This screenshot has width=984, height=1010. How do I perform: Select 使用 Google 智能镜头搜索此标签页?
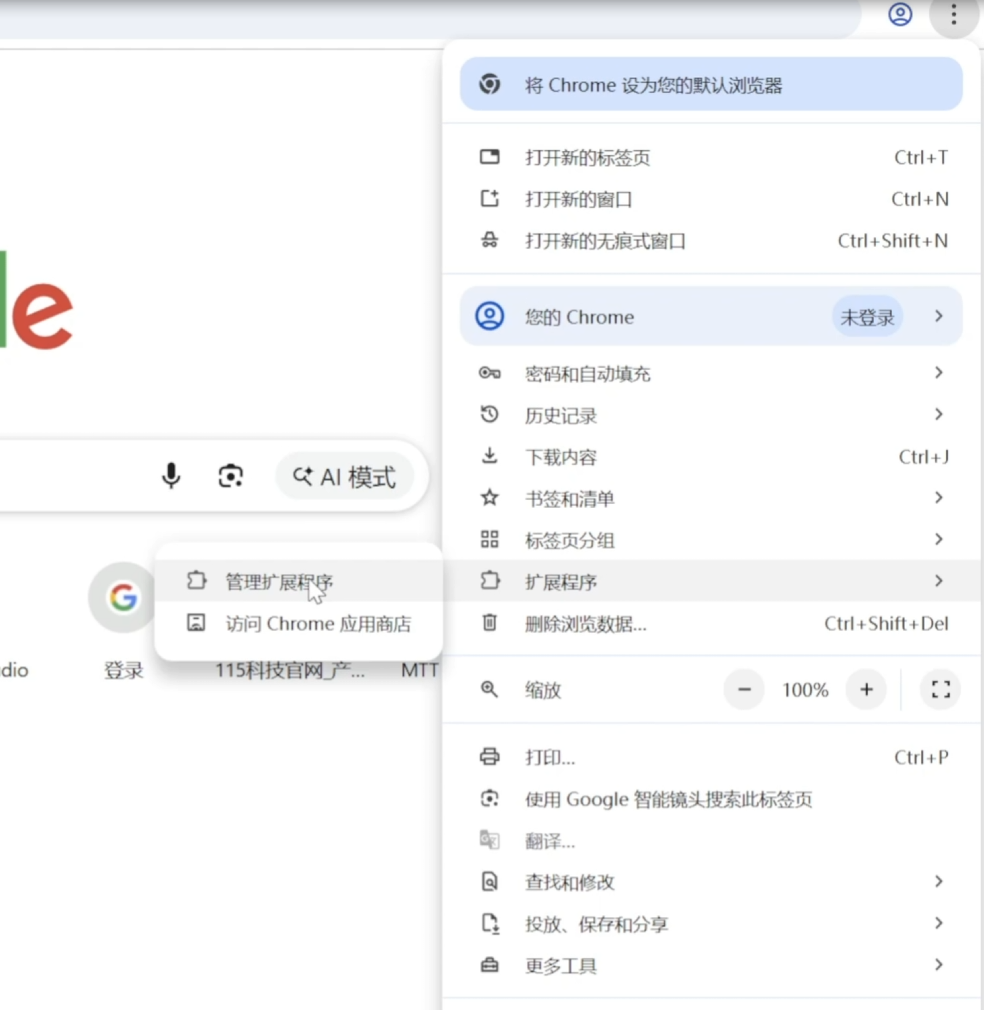[711, 799]
